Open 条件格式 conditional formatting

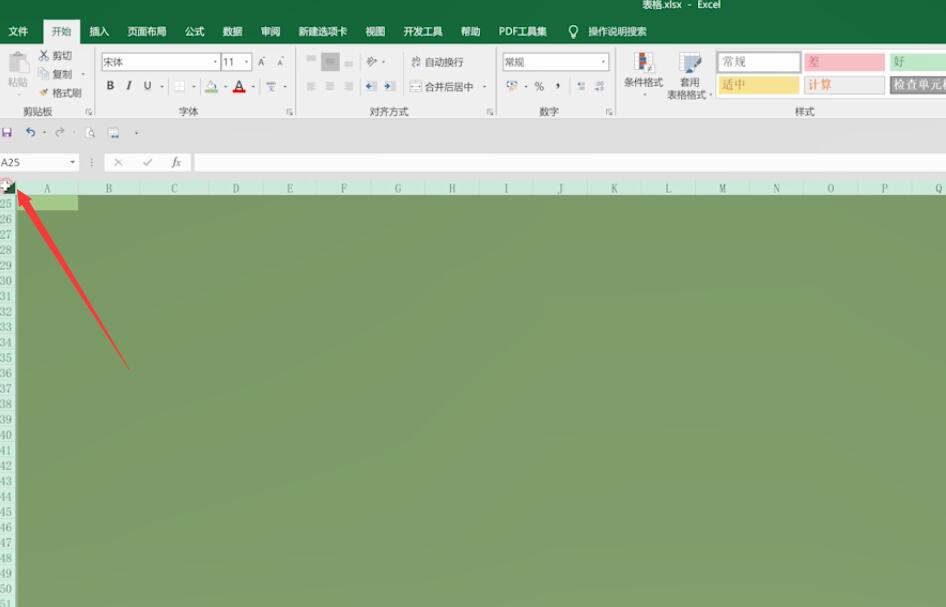tap(643, 75)
